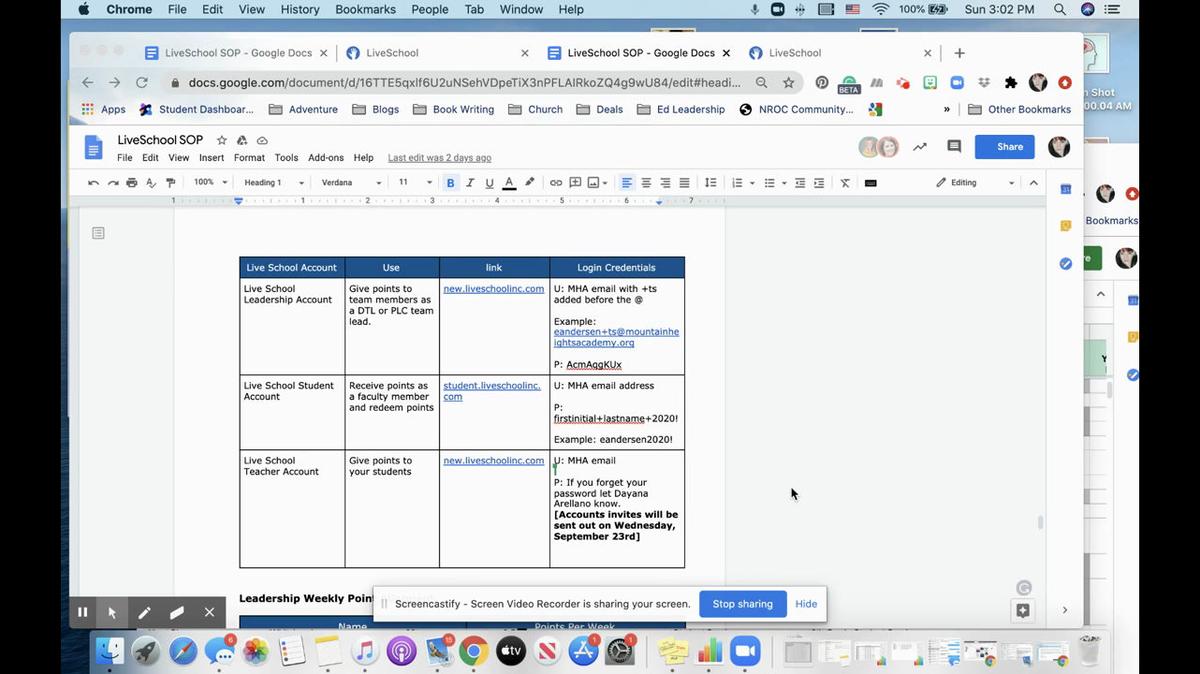Screen dimensions: 1200x674
Task: Switch to first LiveSchool SOP tab
Action: click(x=235, y=53)
